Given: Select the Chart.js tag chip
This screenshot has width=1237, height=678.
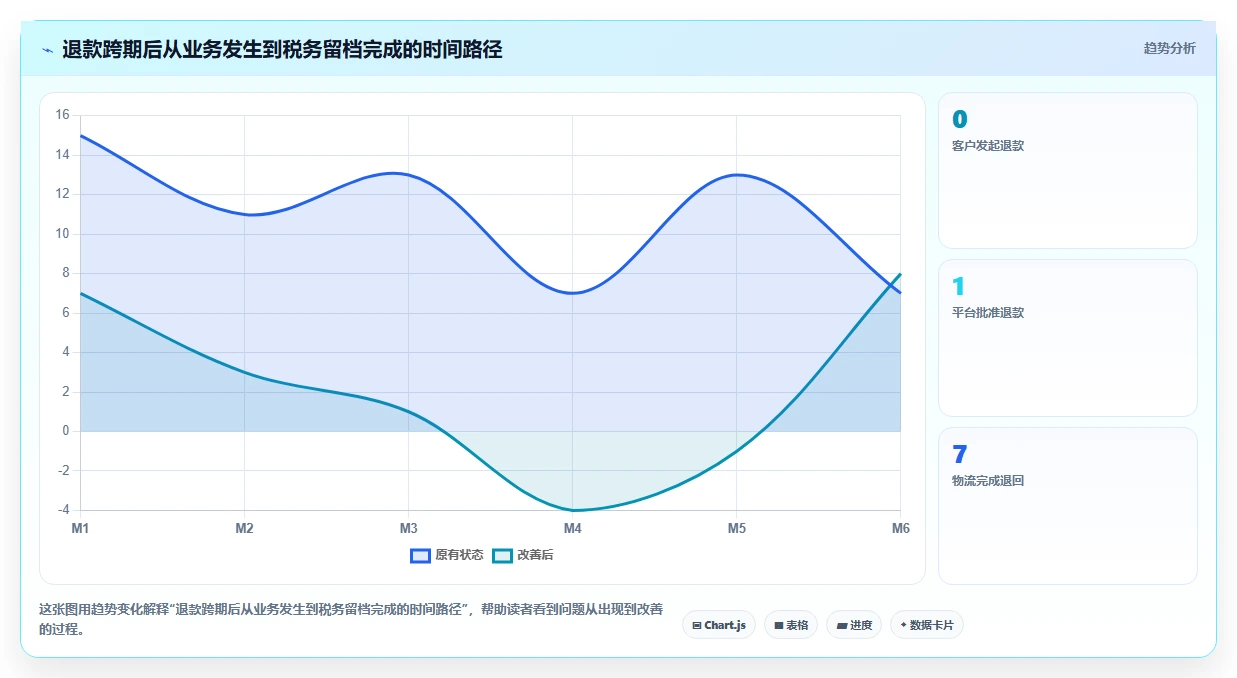Looking at the screenshot, I should pos(718,625).
